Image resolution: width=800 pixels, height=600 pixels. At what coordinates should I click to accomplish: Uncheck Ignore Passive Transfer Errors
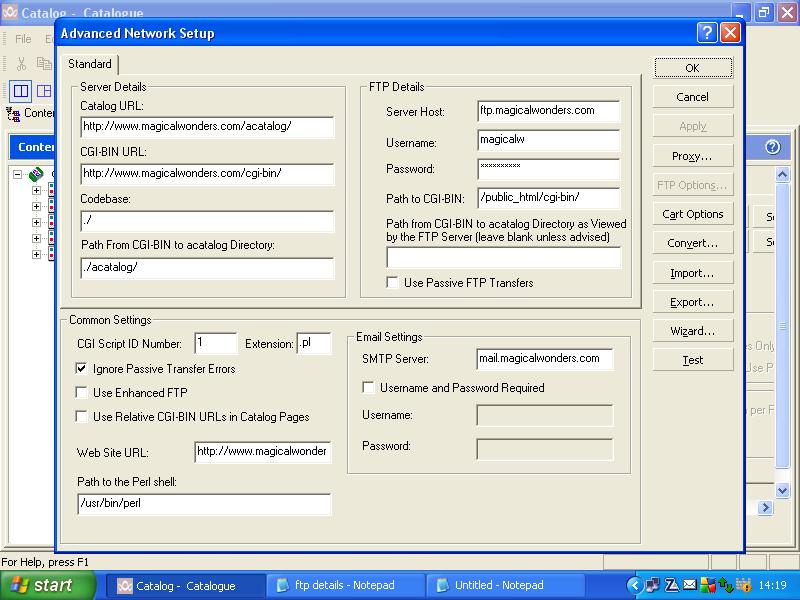82,369
